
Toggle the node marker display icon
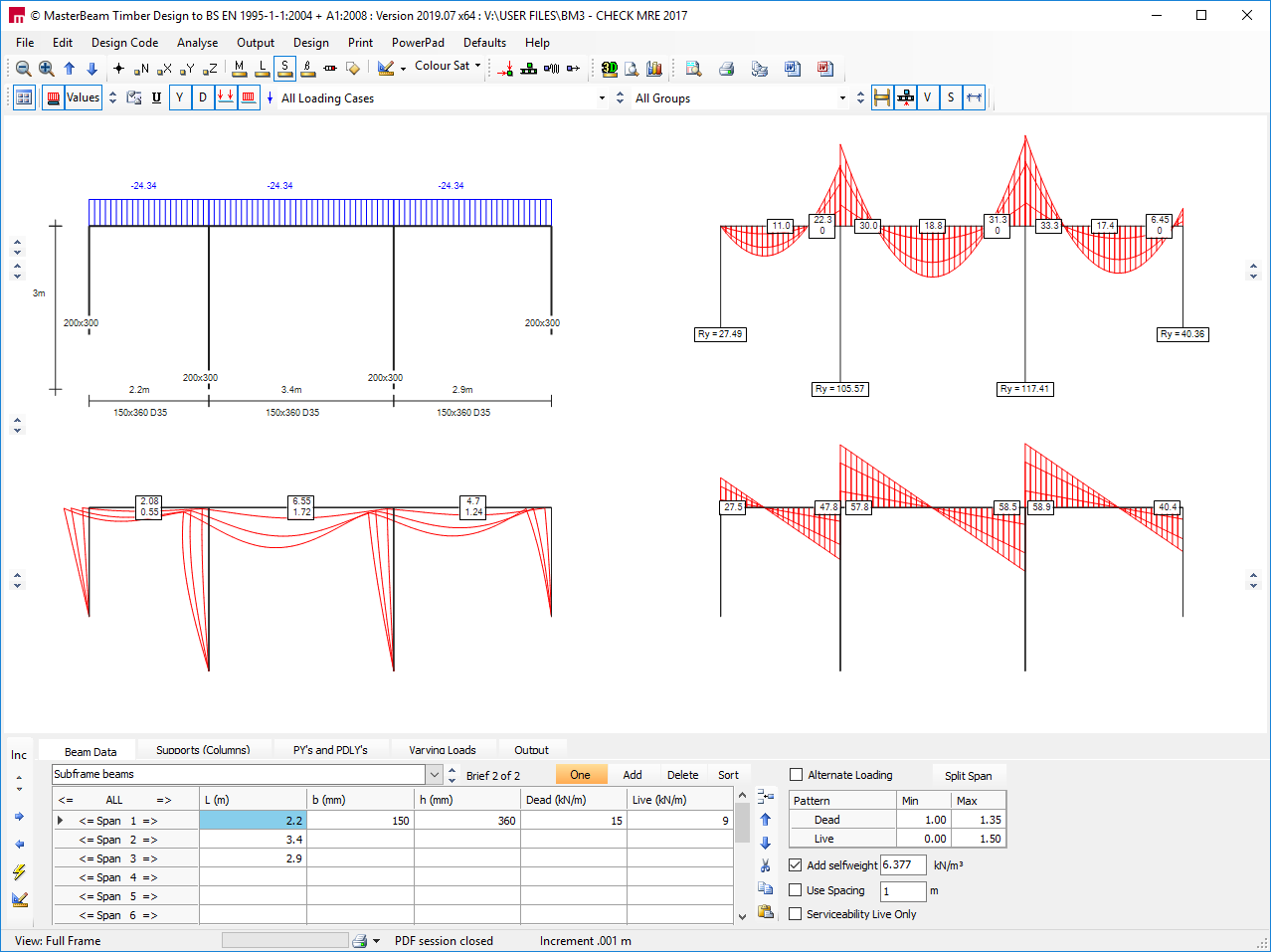coord(118,69)
